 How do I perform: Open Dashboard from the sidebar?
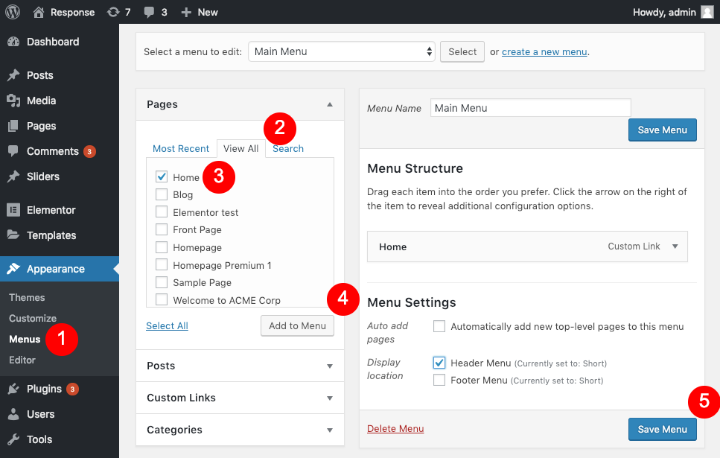[x=53, y=42]
